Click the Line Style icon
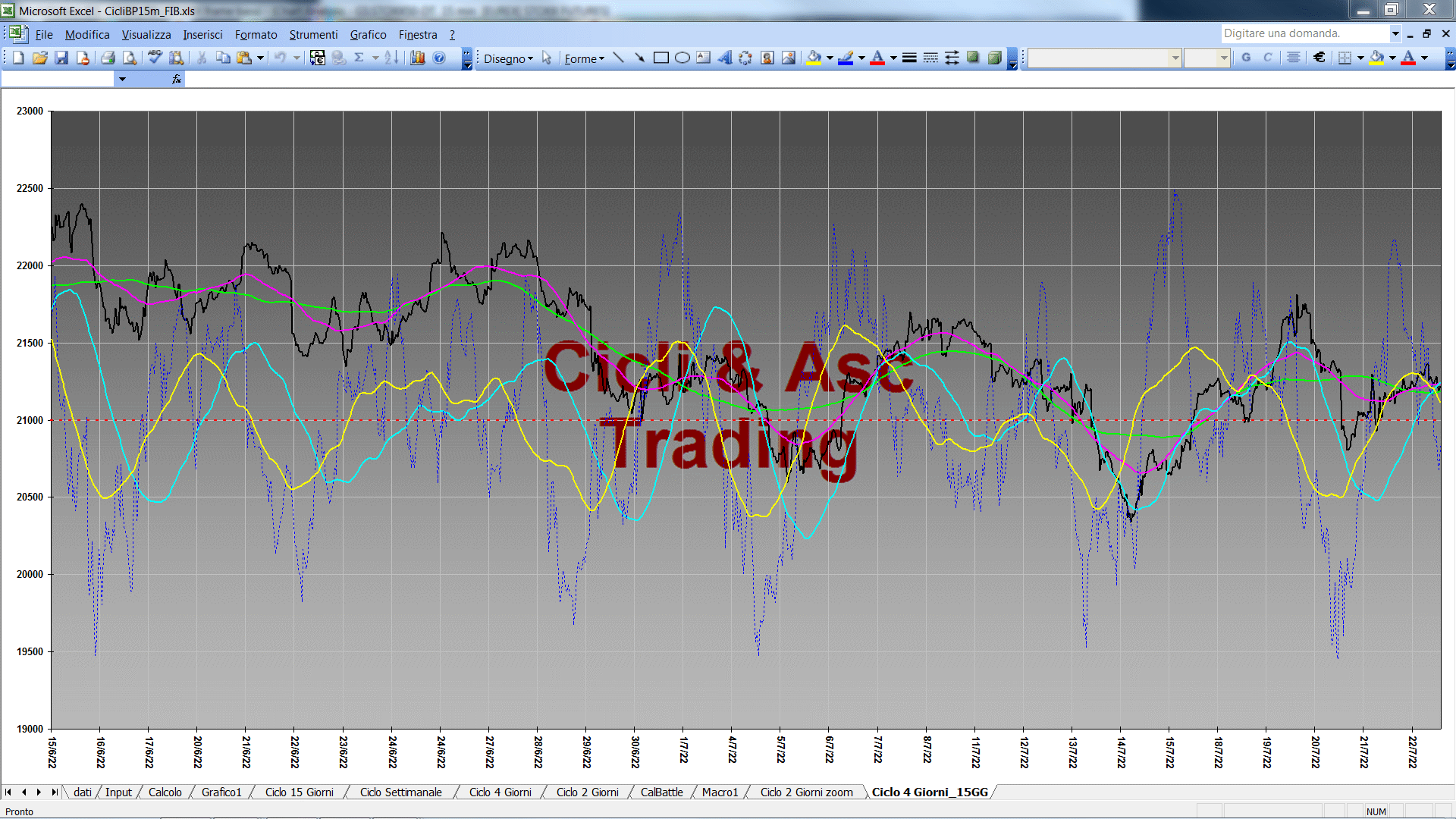 [909, 58]
